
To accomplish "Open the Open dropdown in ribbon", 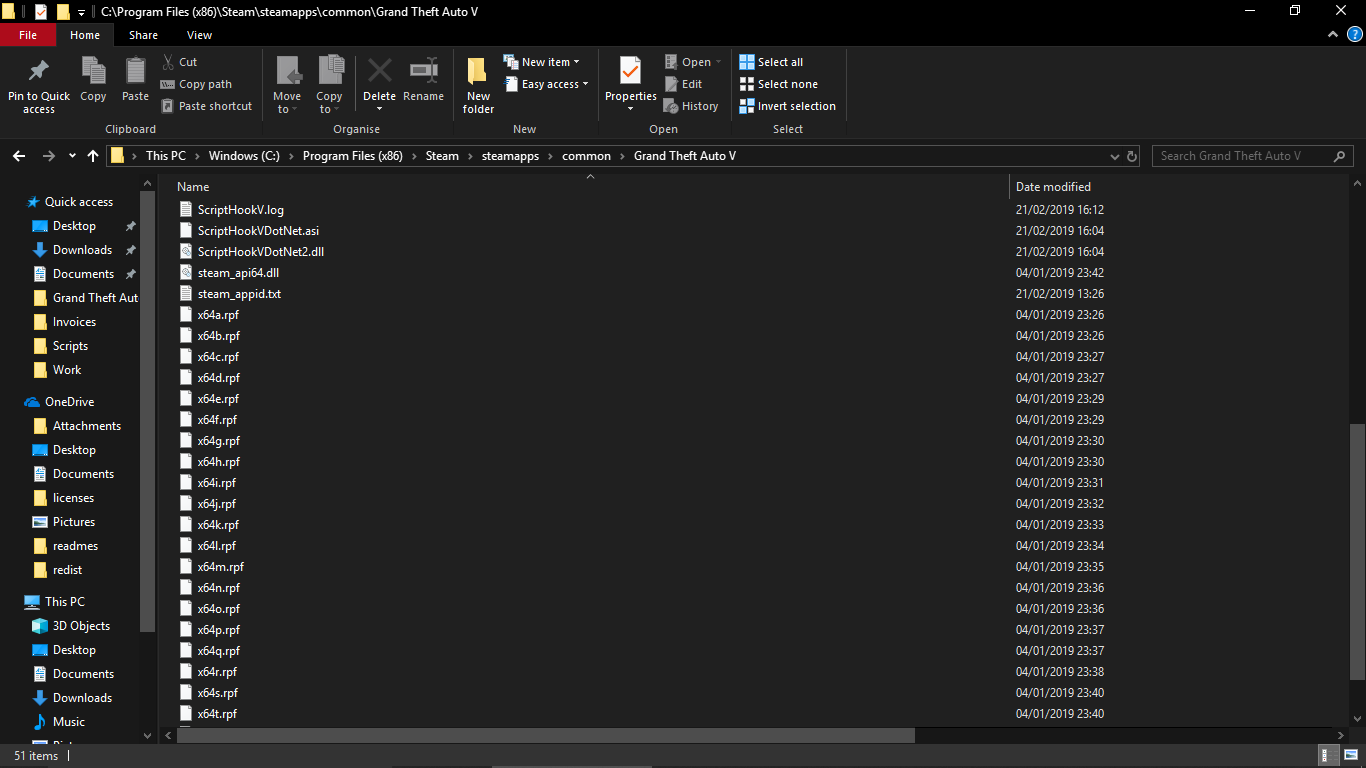I will (692, 62).
